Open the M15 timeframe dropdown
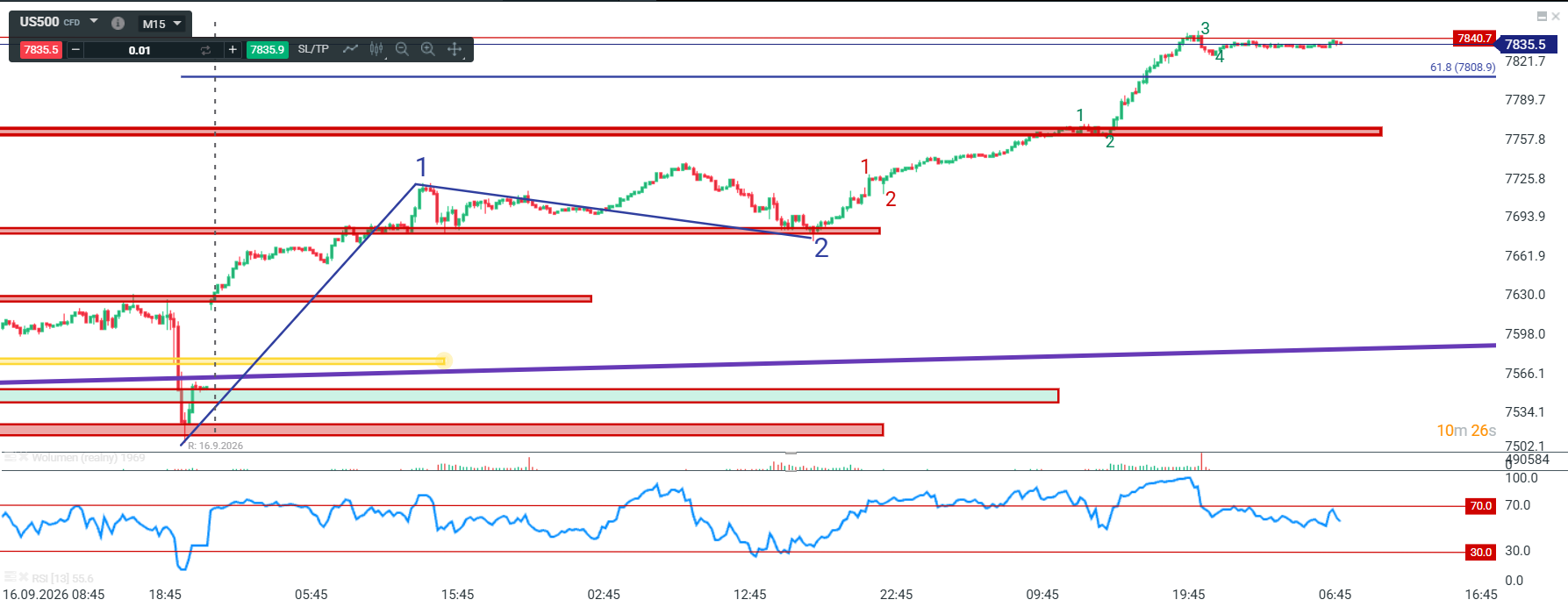The width and height of the screenshot is (1568, 614). 163,24
